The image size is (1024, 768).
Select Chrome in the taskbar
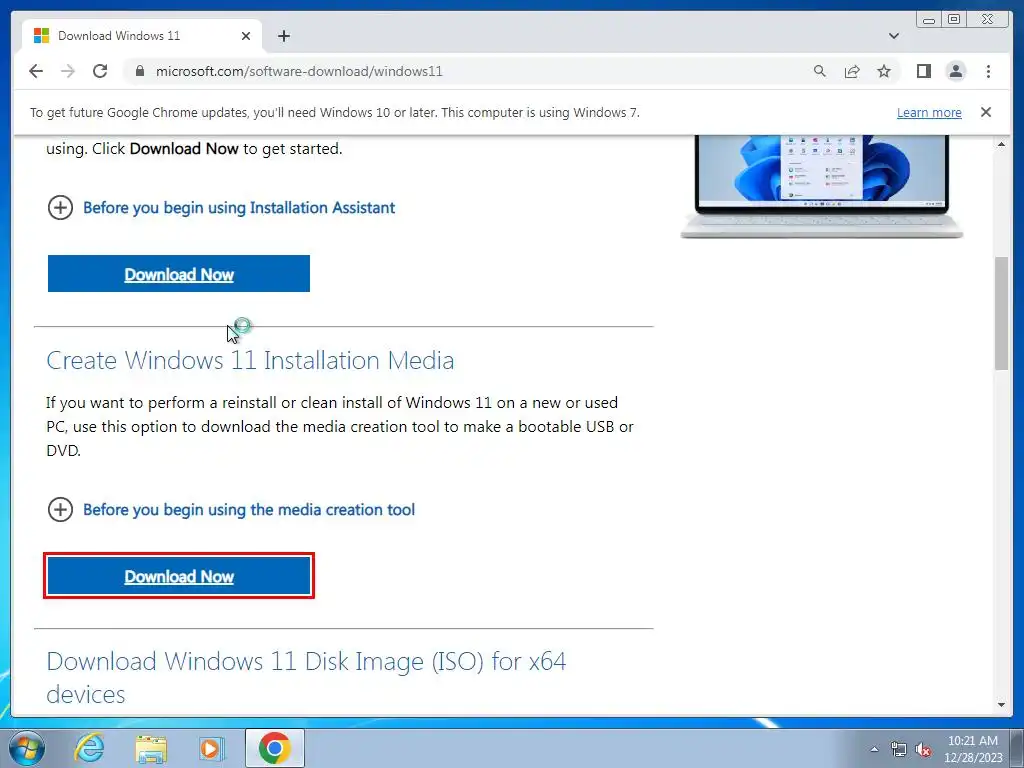275,748
